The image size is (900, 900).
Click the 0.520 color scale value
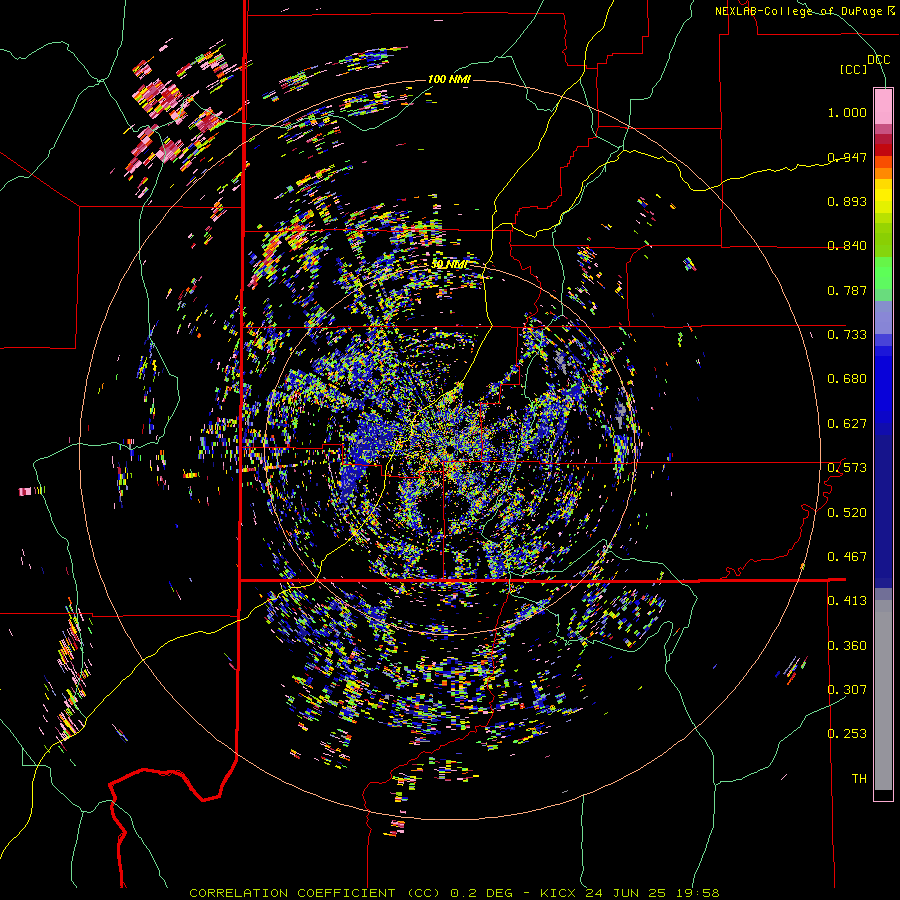[847, 513]
